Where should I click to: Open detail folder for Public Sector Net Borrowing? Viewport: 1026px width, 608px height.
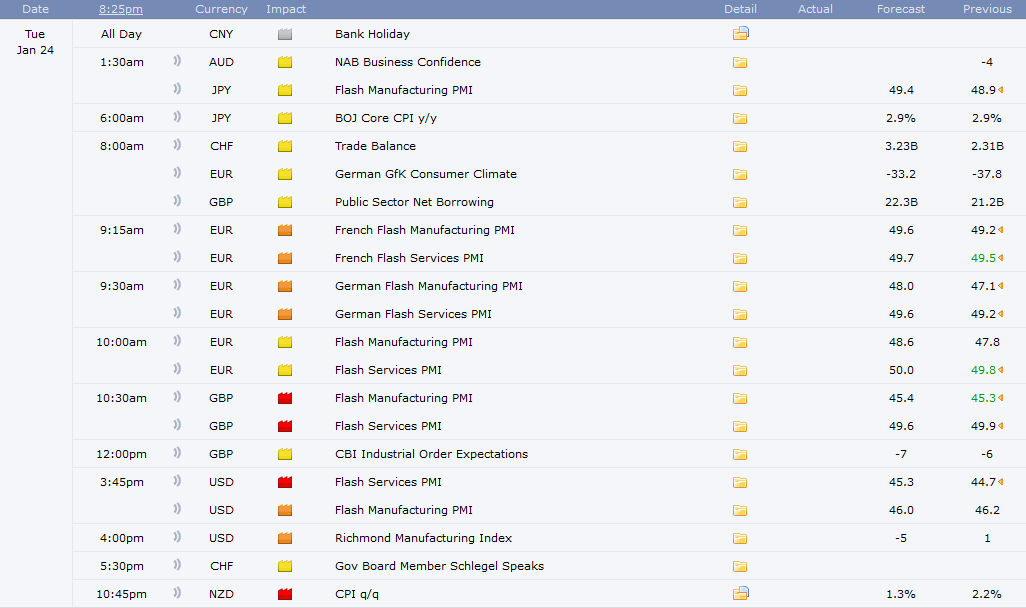click(740, 202)
